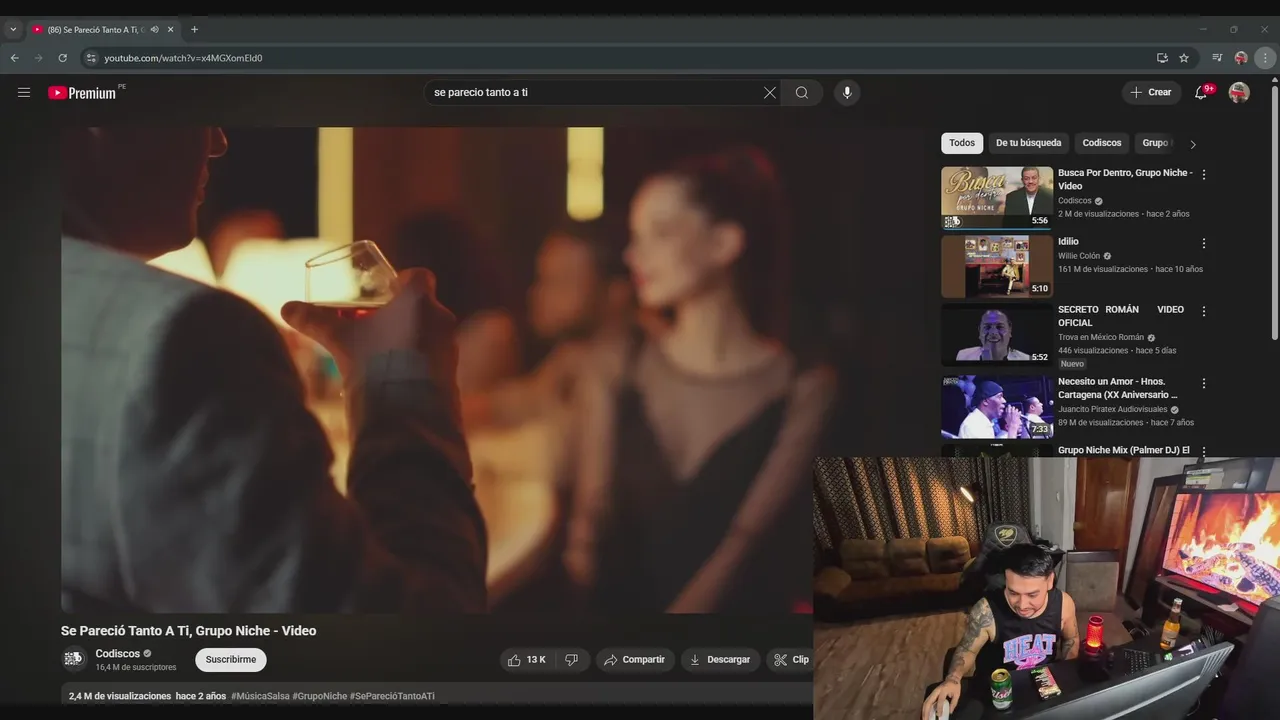Open the Necesito un Amor thumbnail
This screenshot has height=720, width=1280.
click(x=997, y=407)
